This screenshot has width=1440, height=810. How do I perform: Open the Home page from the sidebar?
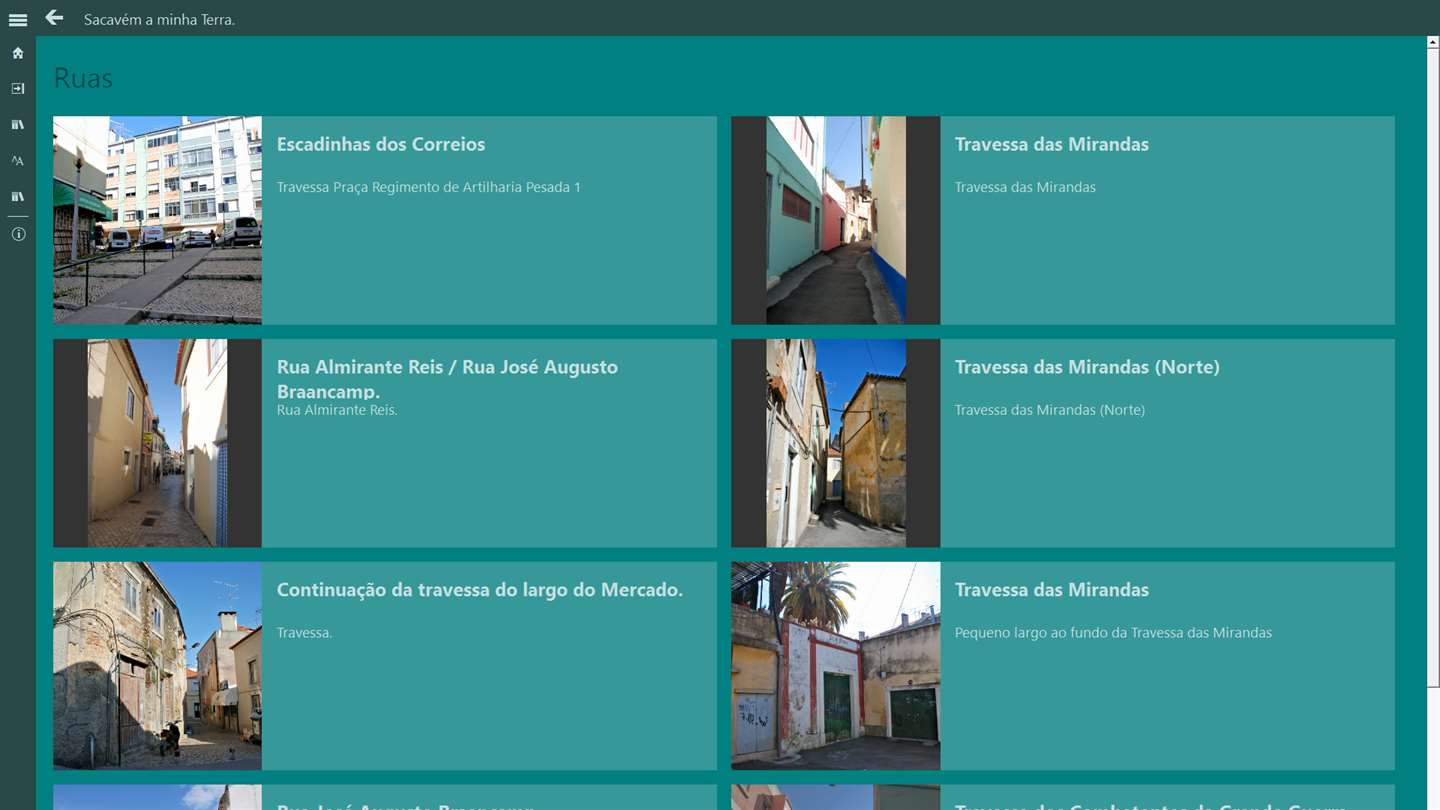(18, 53)
